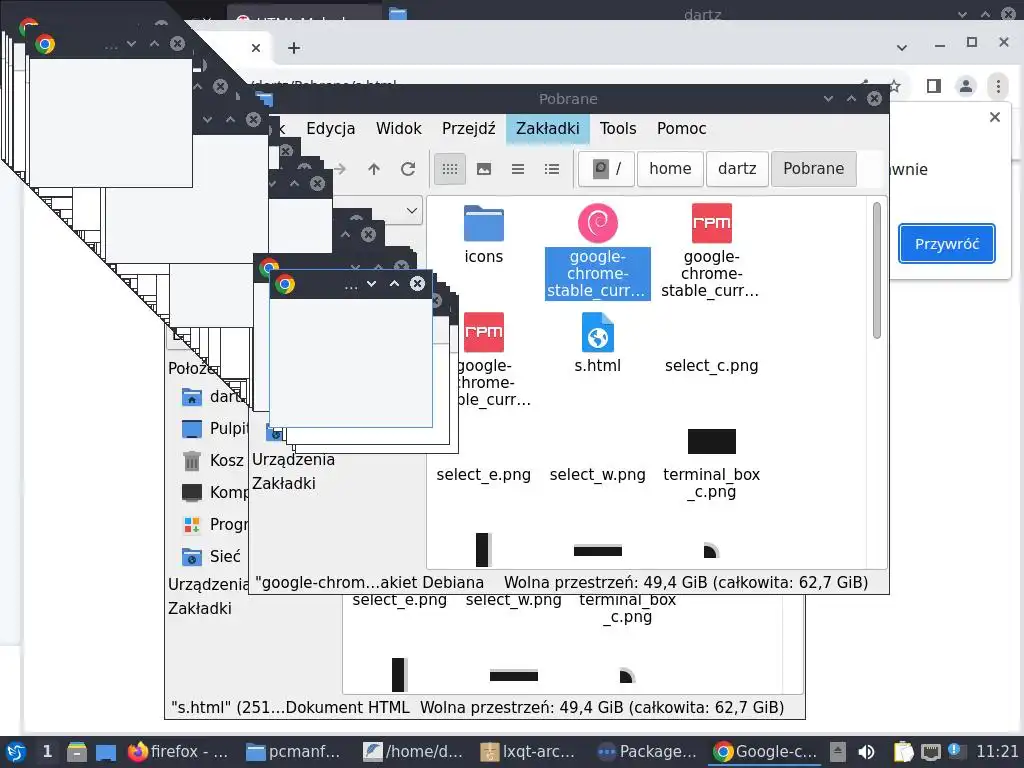Switch to icon view in Pobrane toolbar
This screenshot has width=1024, height=768.
point(449,169)
